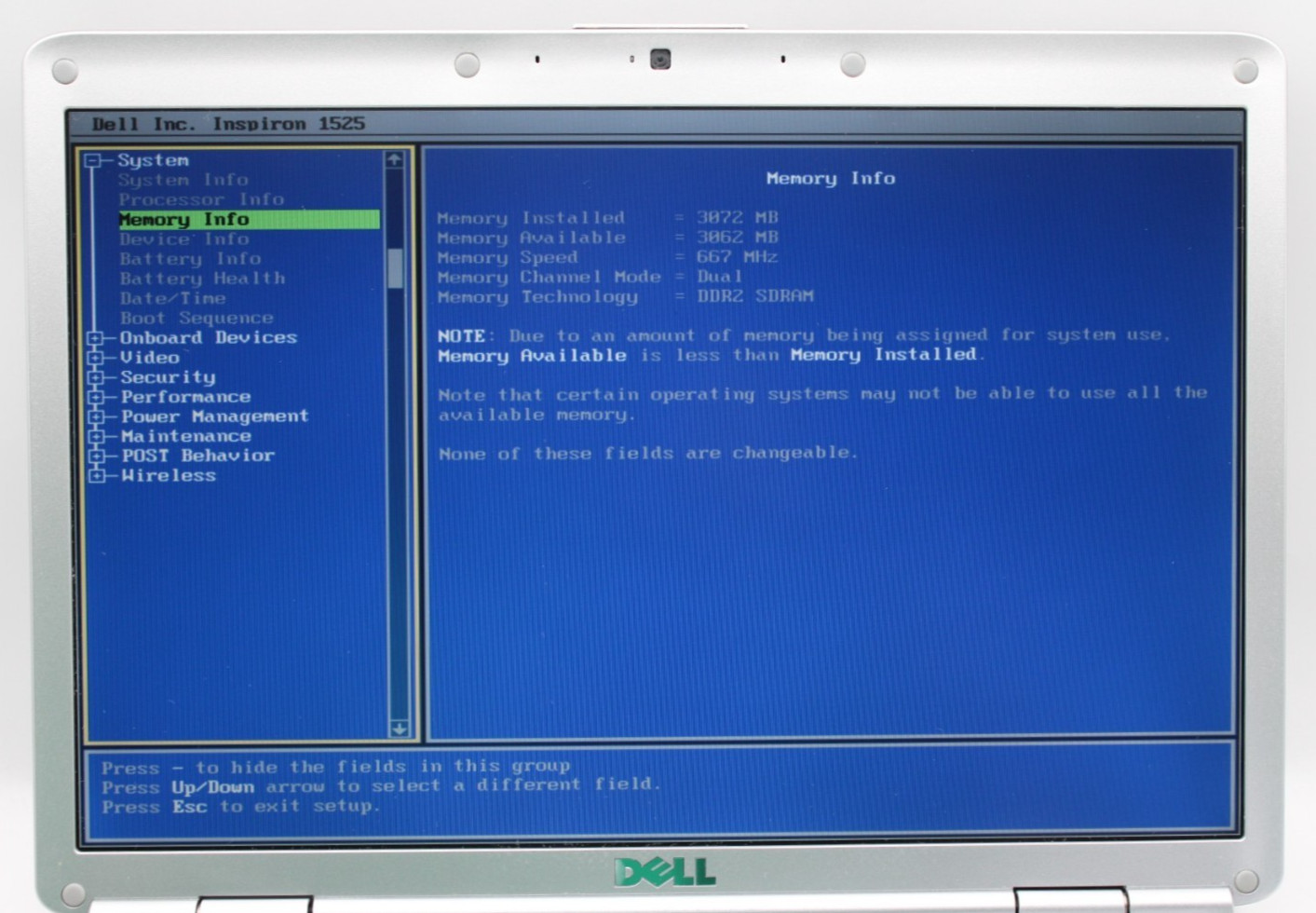Expand the Performance group

point(95,397)
